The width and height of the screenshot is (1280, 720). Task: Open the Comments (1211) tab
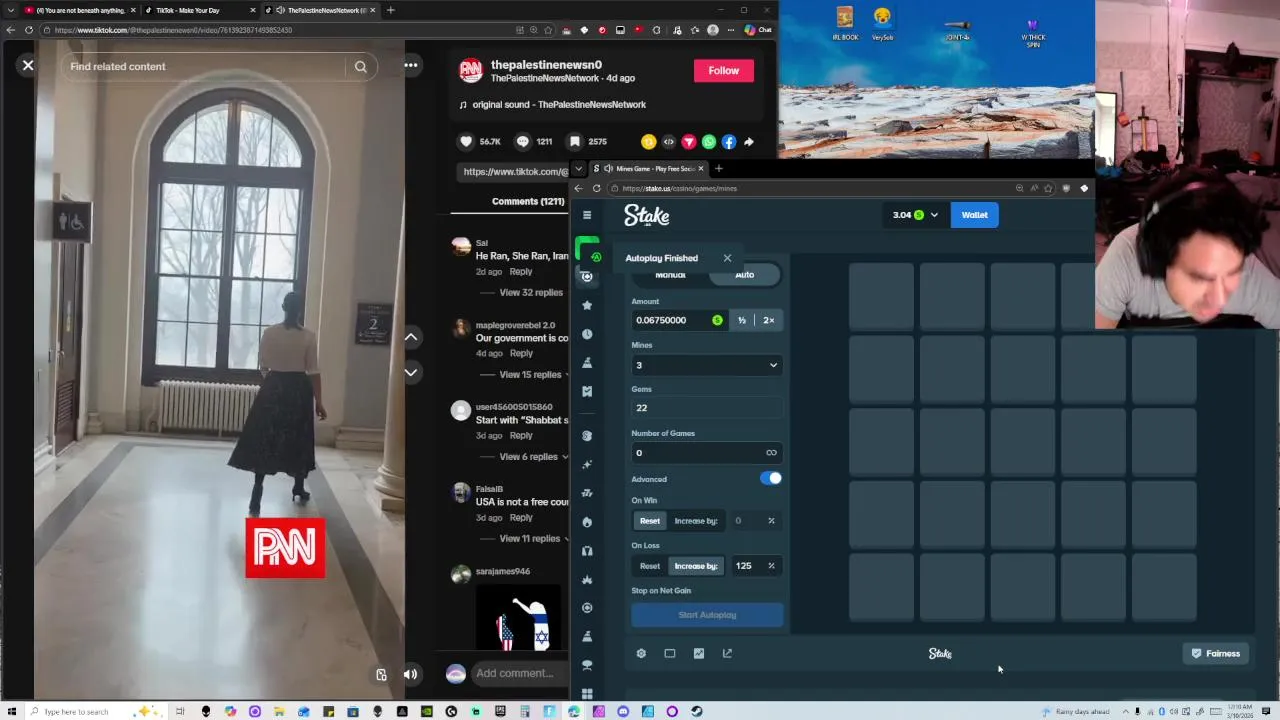(528, 201)
